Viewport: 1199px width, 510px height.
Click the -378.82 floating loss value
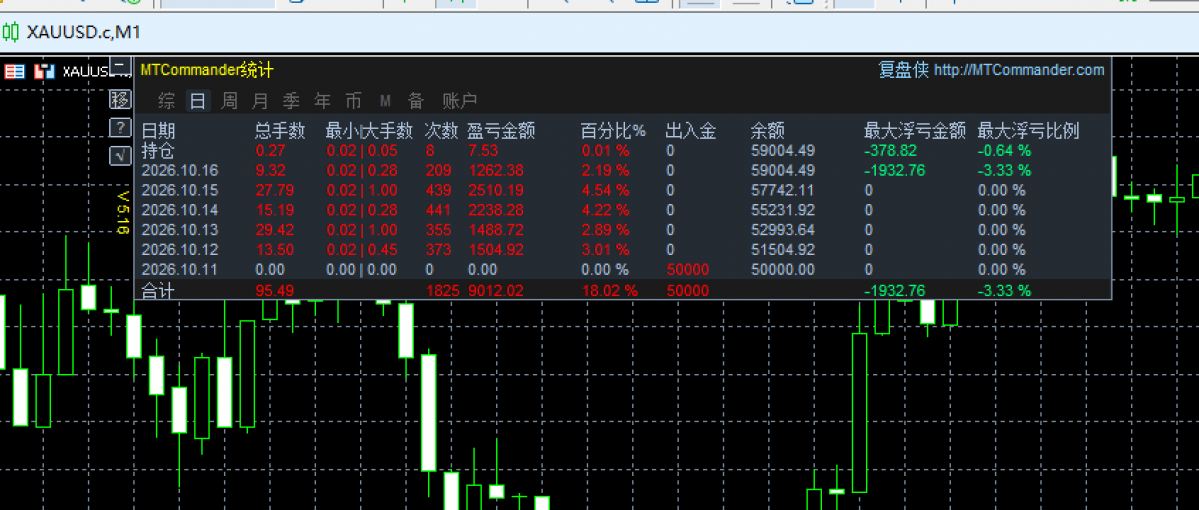coord(890,151)
